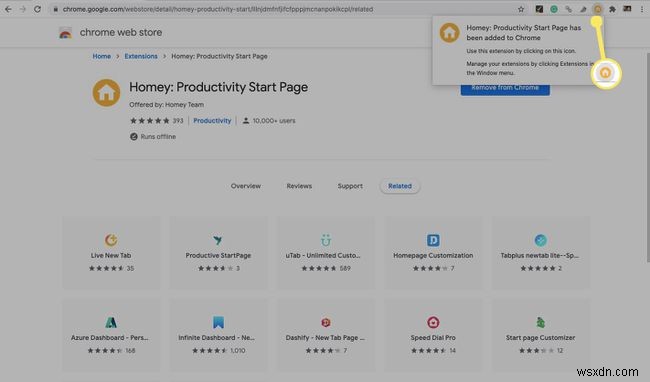The image size is (650, 382).
Task: Open the uTab magnet icon
Action: (326, 240)
